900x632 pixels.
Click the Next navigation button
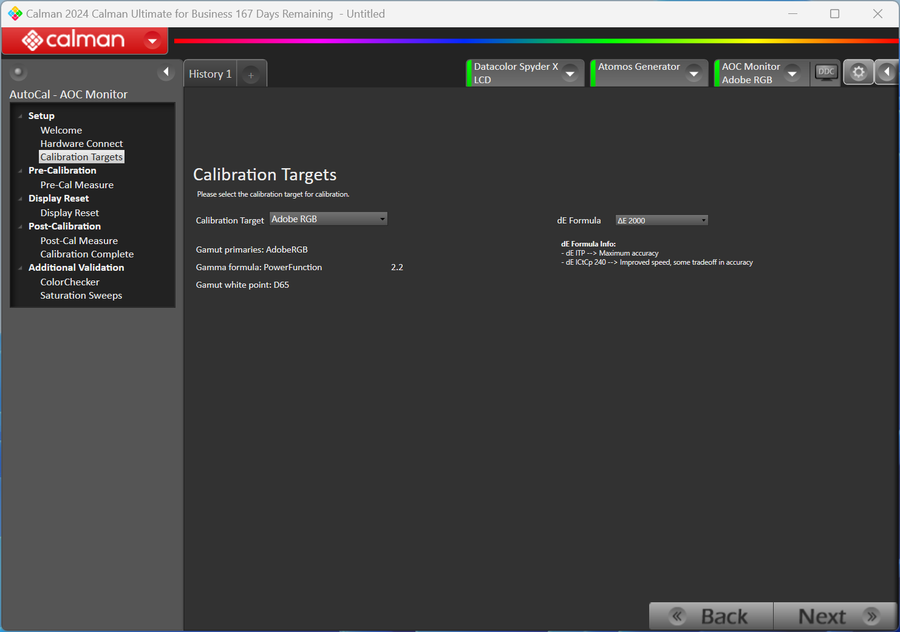(x=835, y=617)
